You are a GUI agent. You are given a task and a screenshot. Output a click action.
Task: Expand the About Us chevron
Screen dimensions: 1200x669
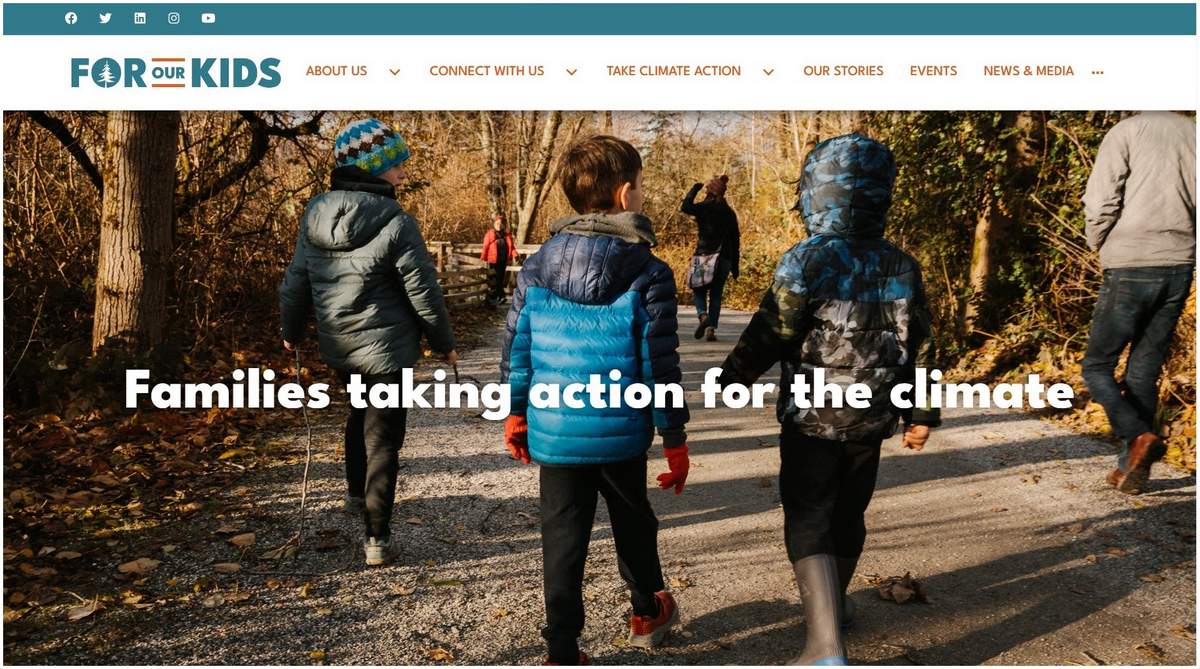[395, 72]
